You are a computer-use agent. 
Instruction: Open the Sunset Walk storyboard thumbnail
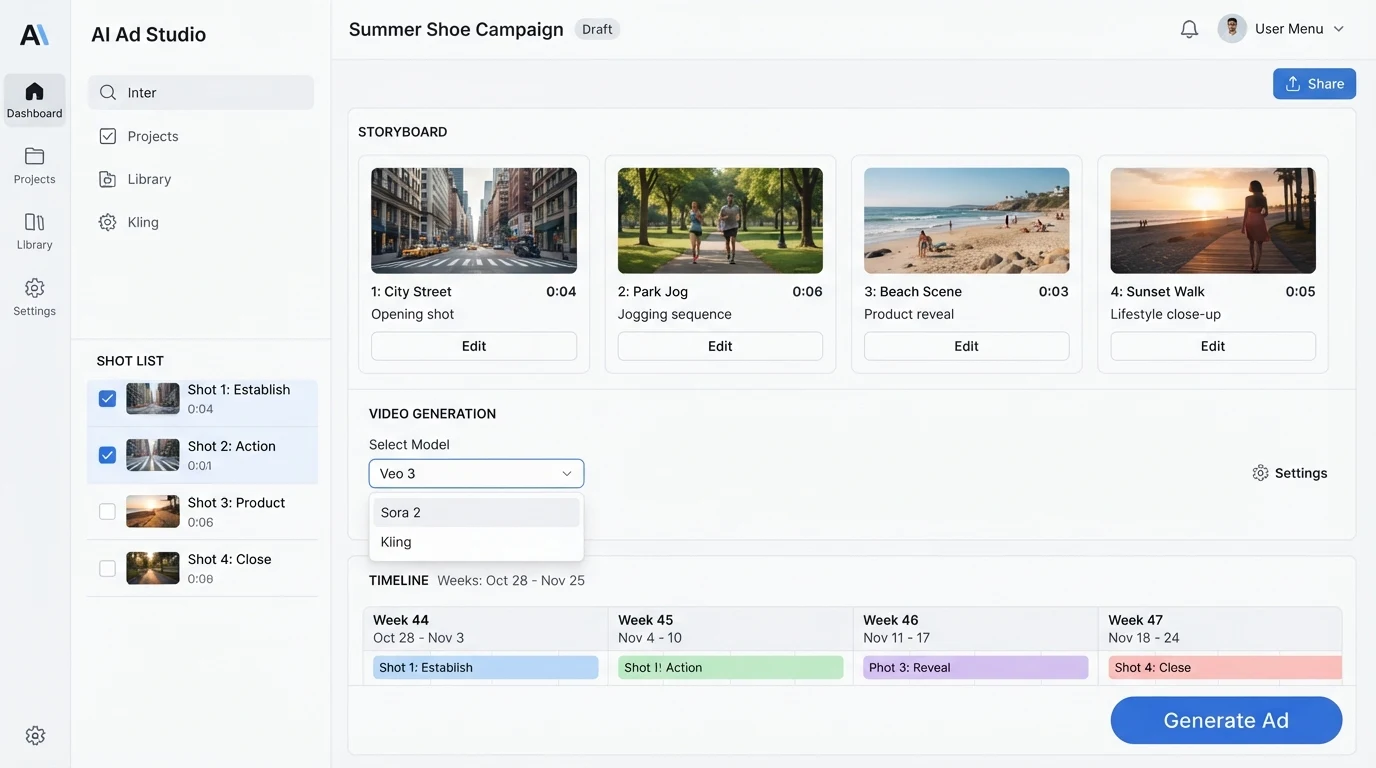(1213, 221)
